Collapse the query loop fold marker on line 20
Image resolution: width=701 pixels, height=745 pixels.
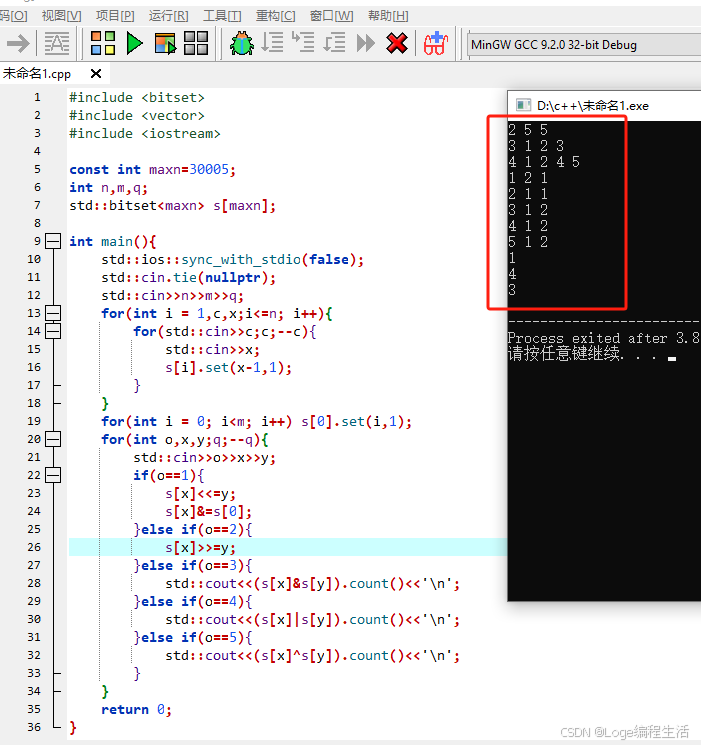tap(53, 439)
